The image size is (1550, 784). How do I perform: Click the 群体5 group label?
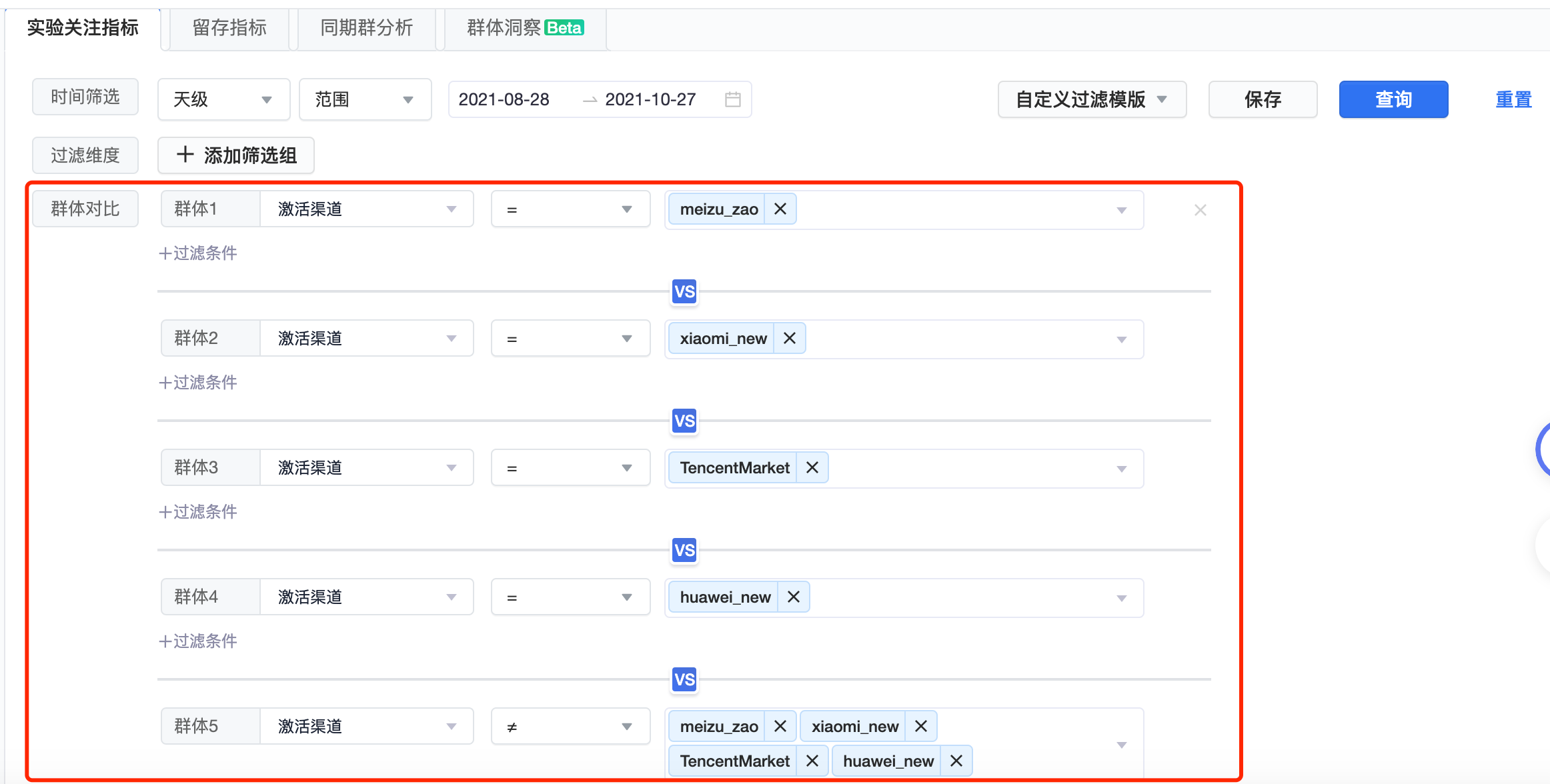211,727
